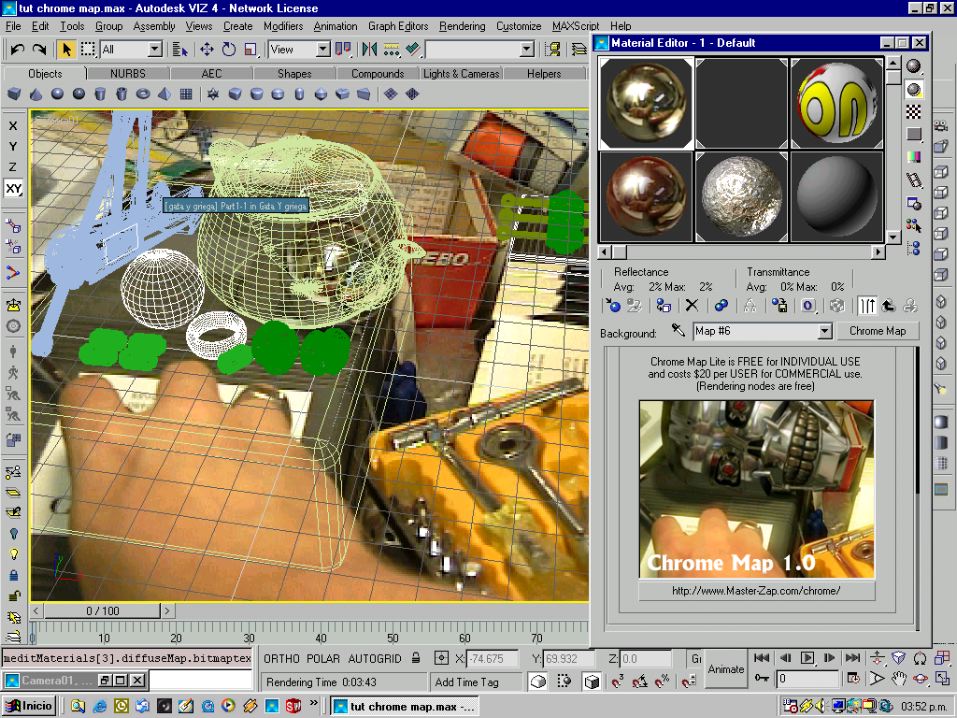The image size is (957, 718).
Task: Activate the Select and Scale tool
Action: point(251,49)
